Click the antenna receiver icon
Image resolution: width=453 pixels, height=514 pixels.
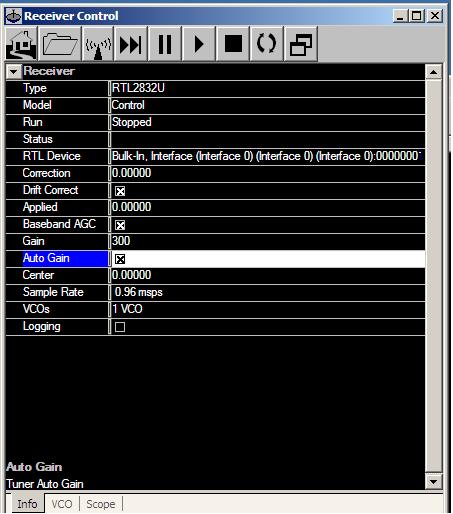point(98,44)
